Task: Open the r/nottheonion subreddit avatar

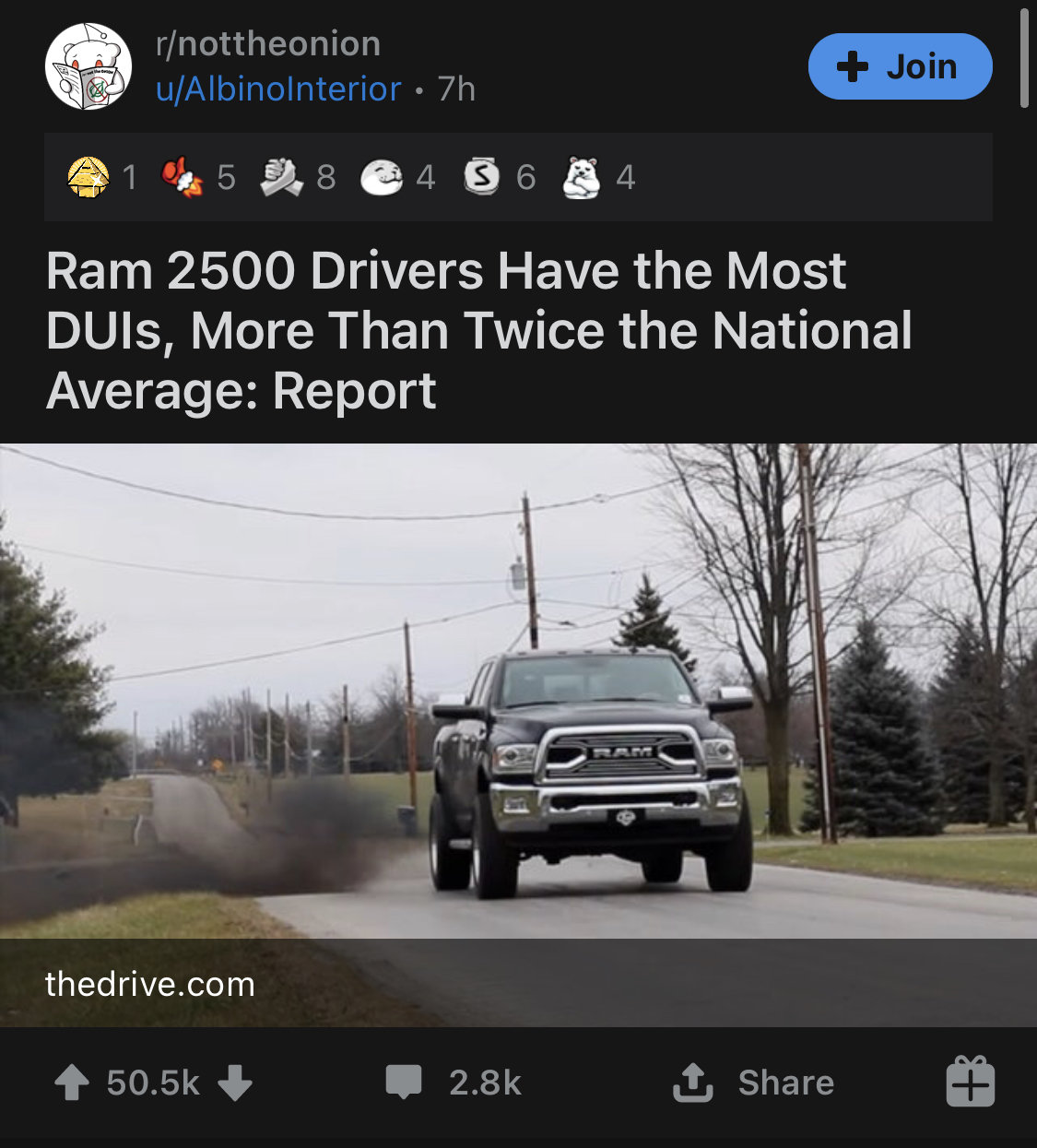Action: [x=88, y=66]
